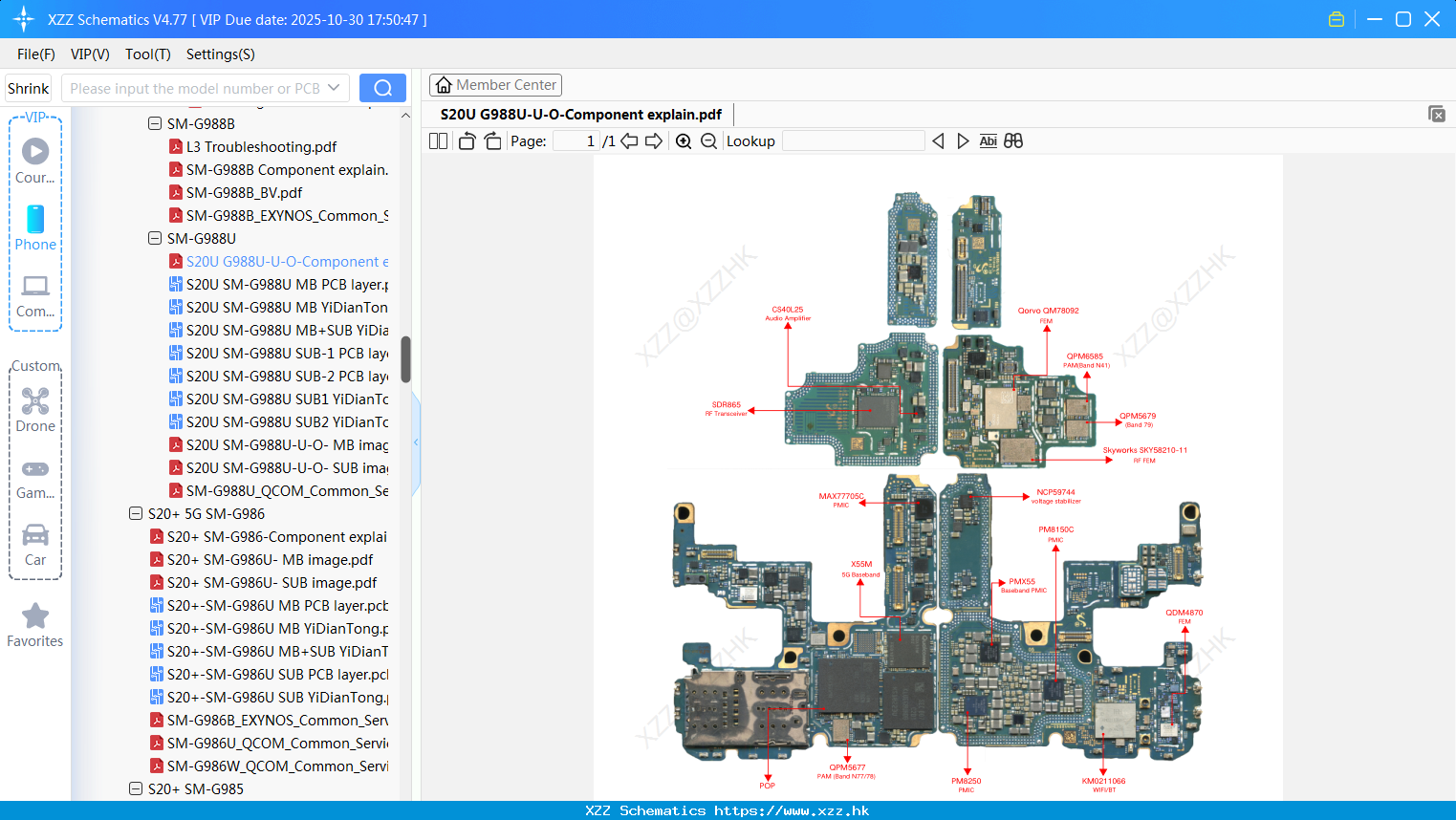The image size is (1456, 820).
Task: Select the S20U G988U-U-O-Component explain.pdf tab
Action: [x=580, y=114]
